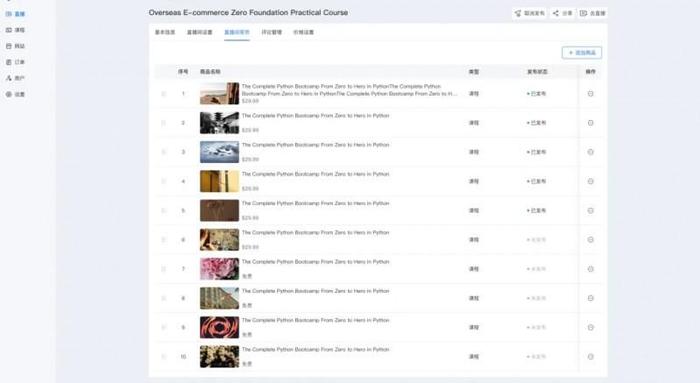The width and height of the screenshot is (700, 383).
Task: Open the blue aerial thumbnail in row 3
Action: click(219, 152)
